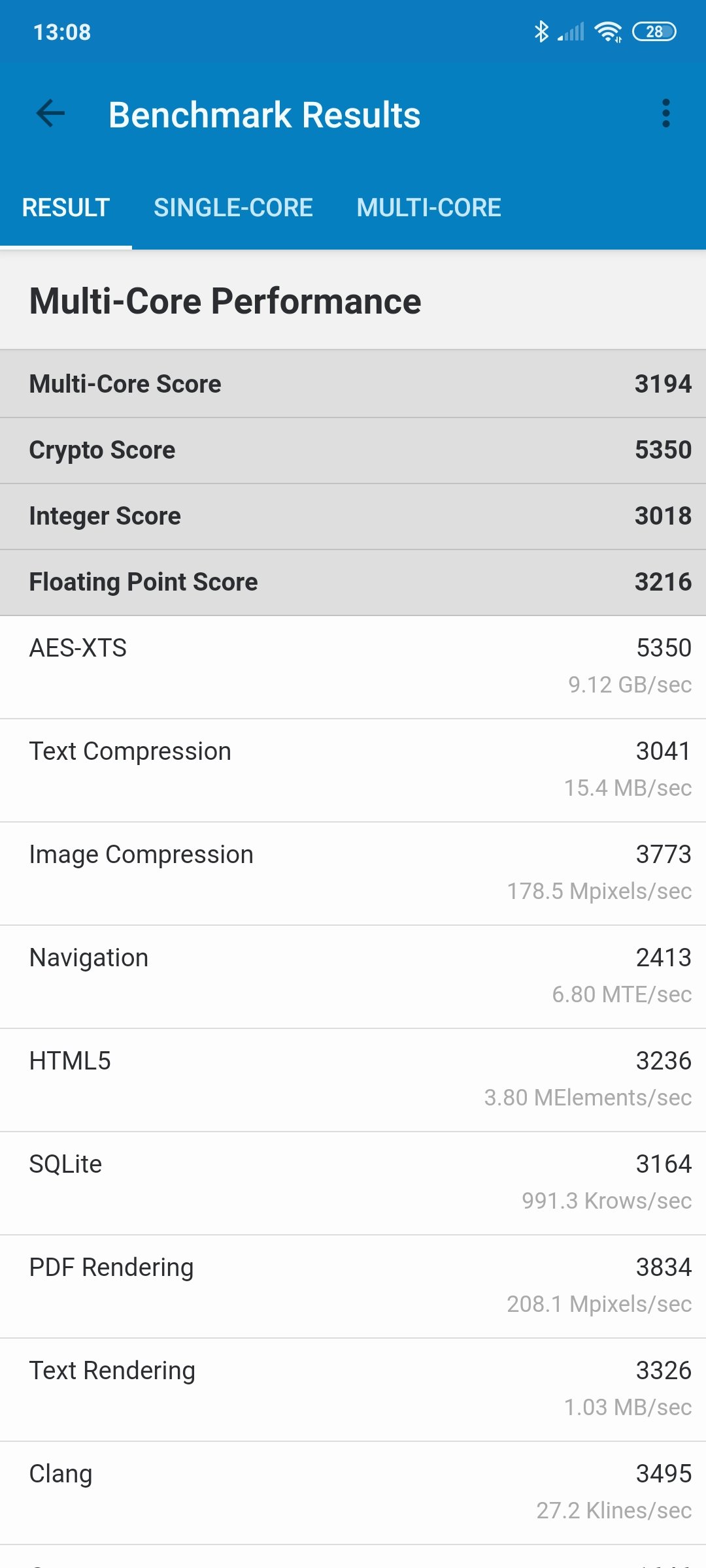Screen dimensions: 706x1568
Task: Select the Image Compression entry
Action: pos(353,873)
